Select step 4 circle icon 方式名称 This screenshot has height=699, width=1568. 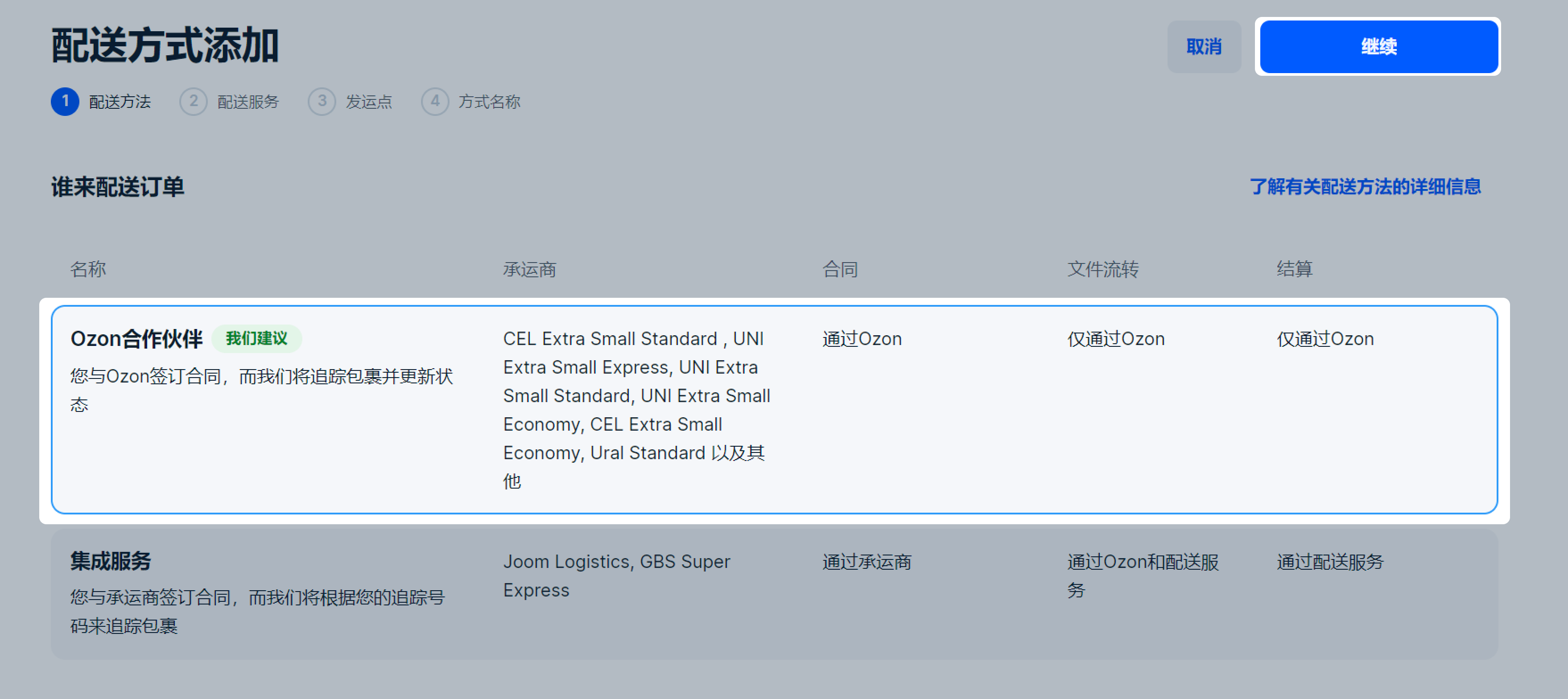pyautogui.click(x=435, y=102)
